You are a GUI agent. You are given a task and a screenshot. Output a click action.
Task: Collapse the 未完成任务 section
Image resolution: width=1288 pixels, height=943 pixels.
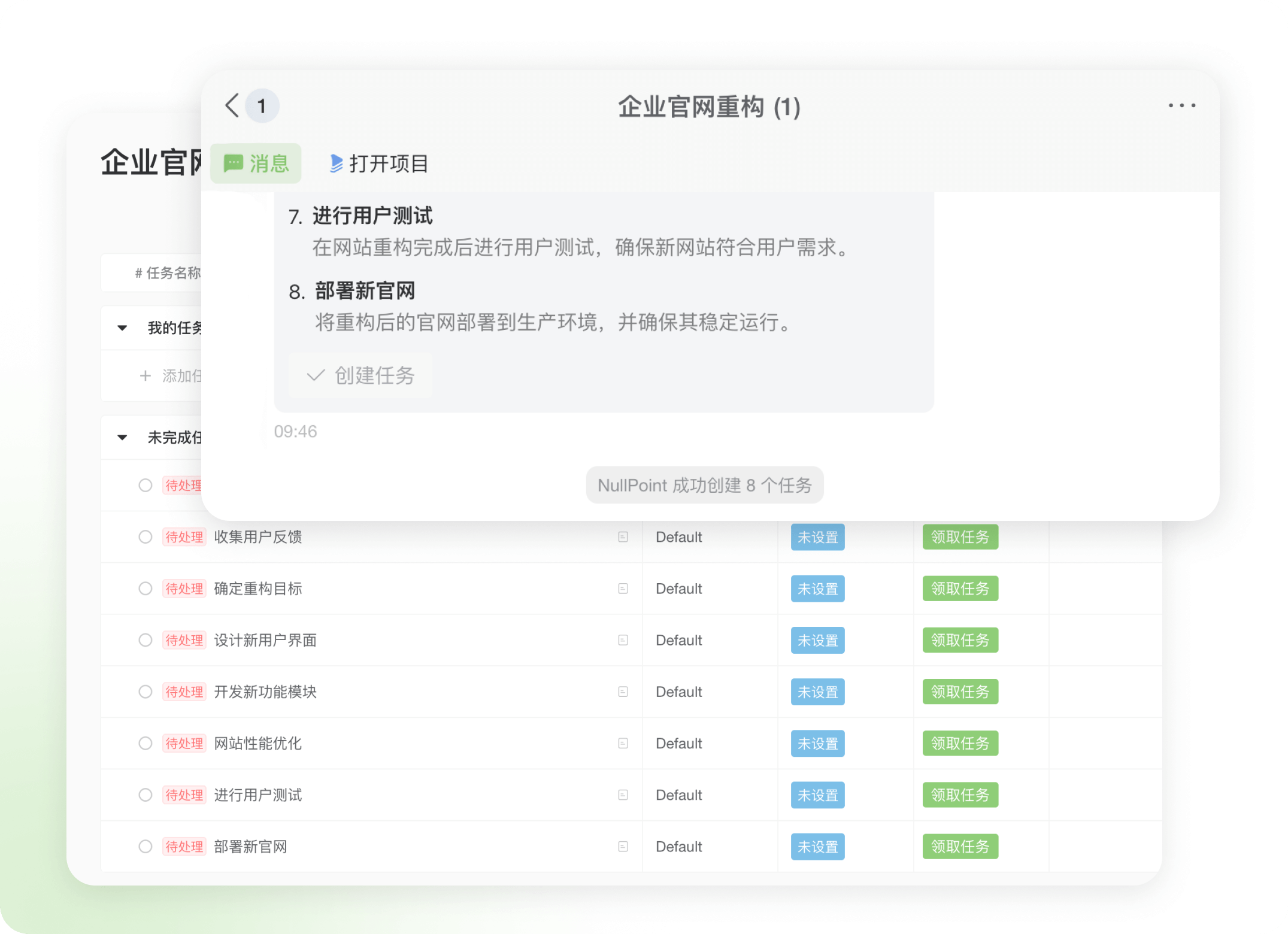(x=122, y=437)
